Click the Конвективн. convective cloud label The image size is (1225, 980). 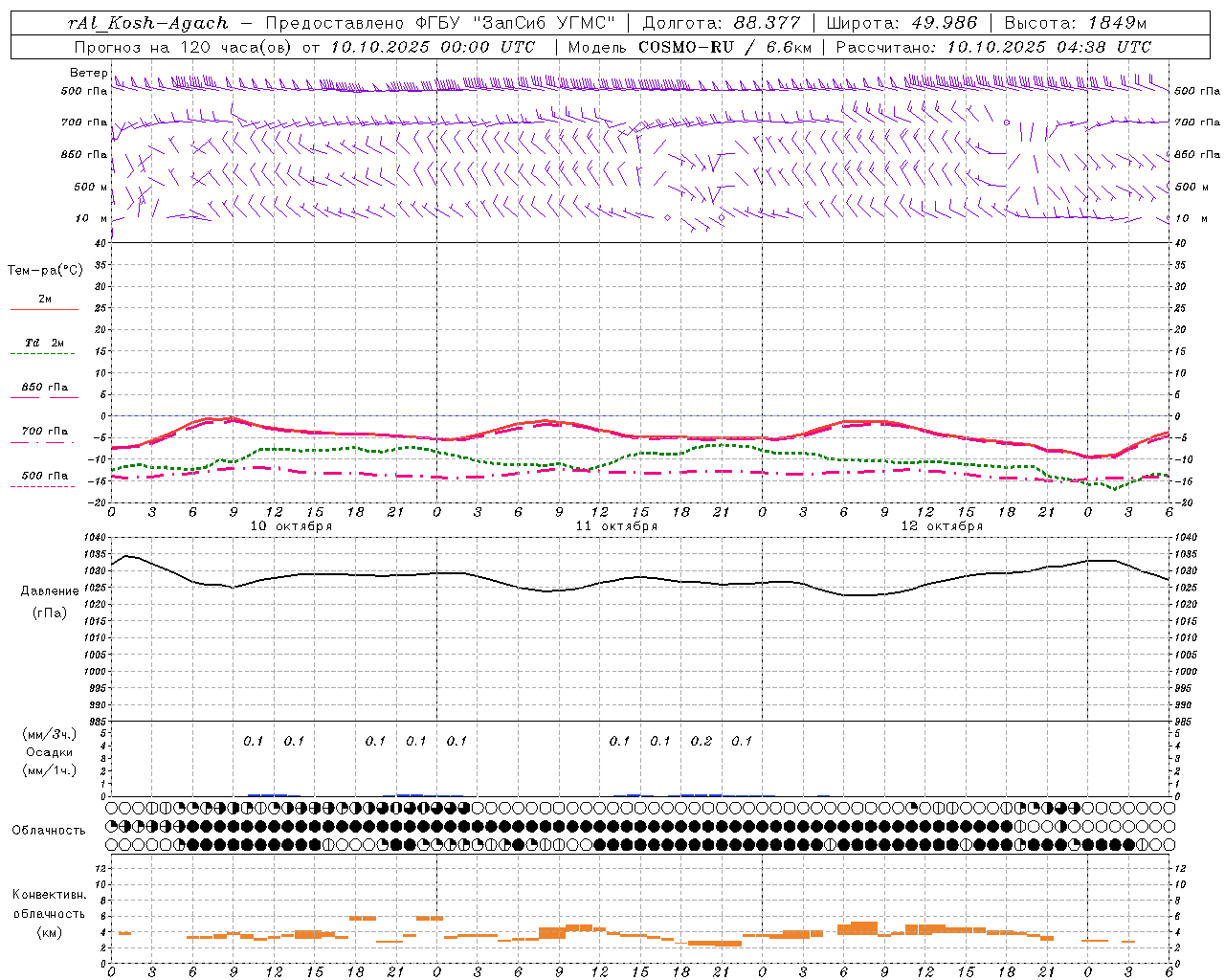[x=50, y=895]
